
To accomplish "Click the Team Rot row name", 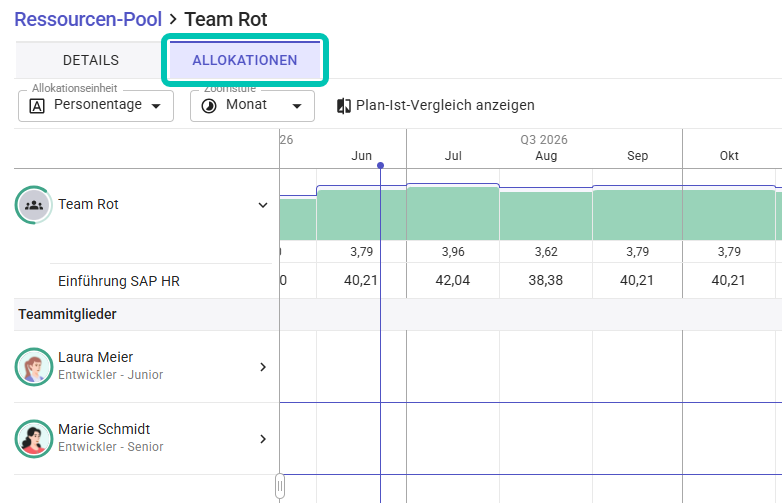I will pos(88,204).
